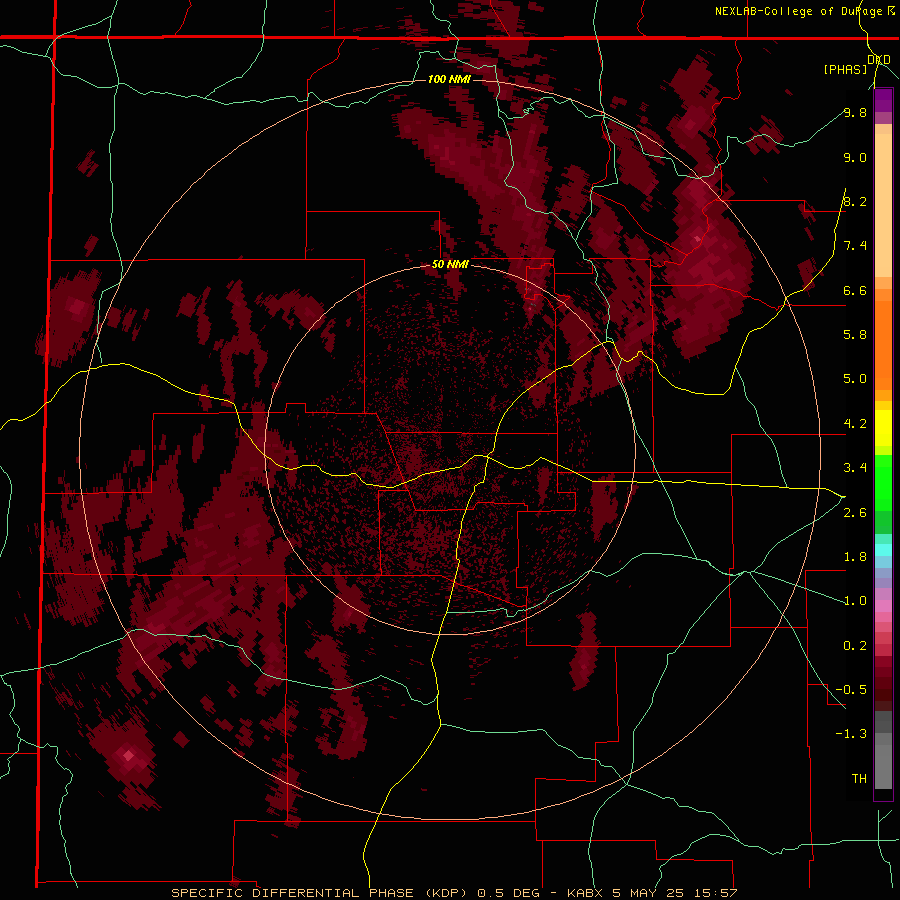Click the bright green color bar segment
The width and height of the screenshot is (900, 900).
(x=883, y=482)
